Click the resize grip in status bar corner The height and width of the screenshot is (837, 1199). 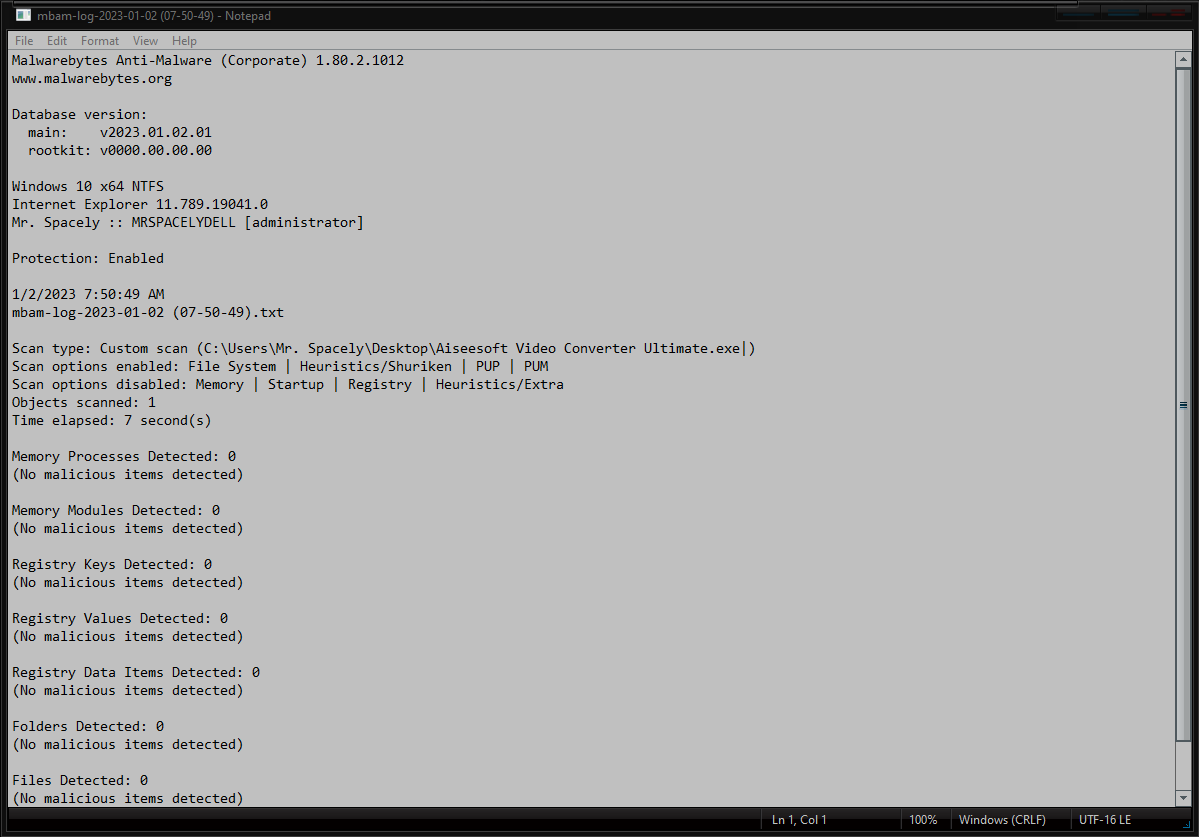pos(1186,824)
